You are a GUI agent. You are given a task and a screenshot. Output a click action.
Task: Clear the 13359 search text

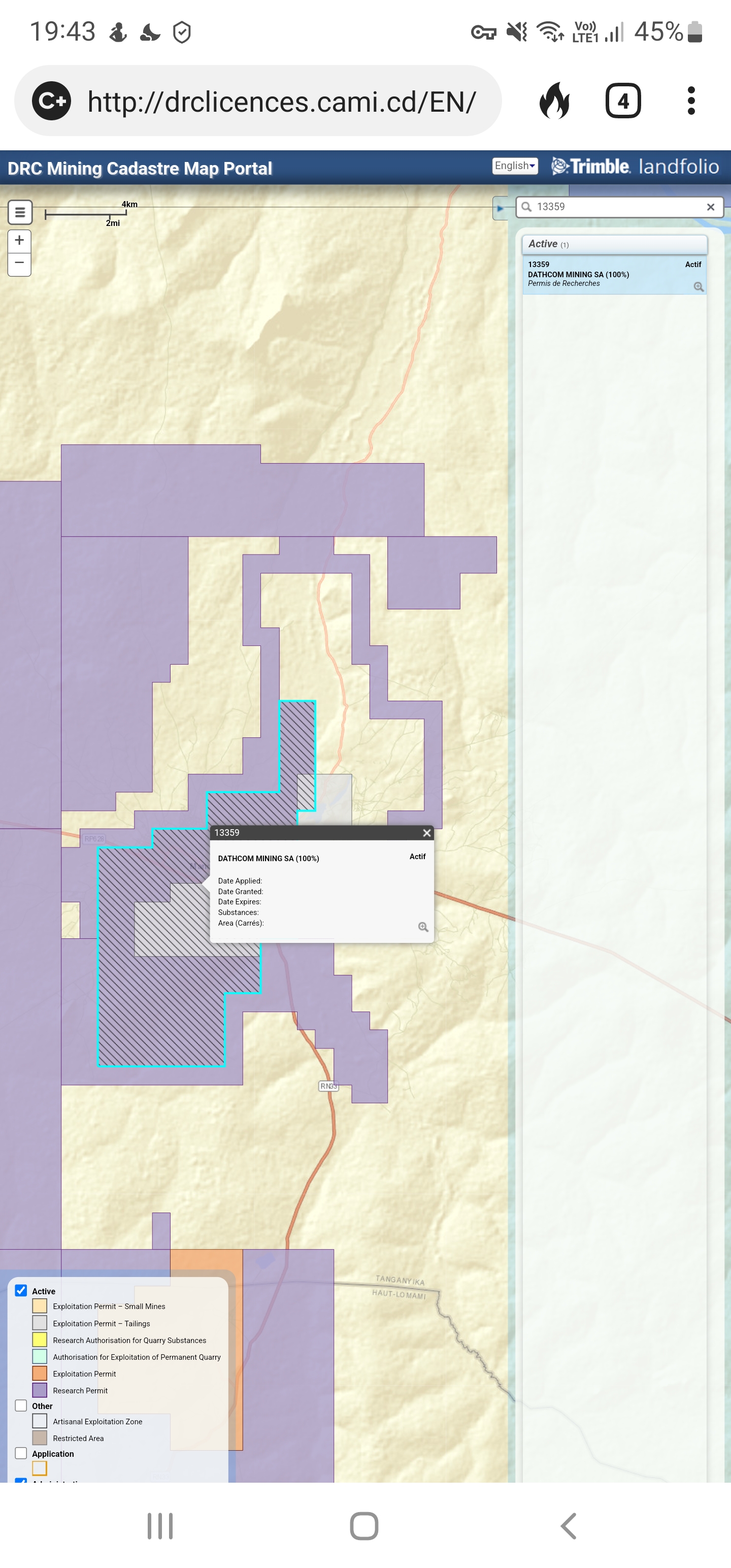710,207
